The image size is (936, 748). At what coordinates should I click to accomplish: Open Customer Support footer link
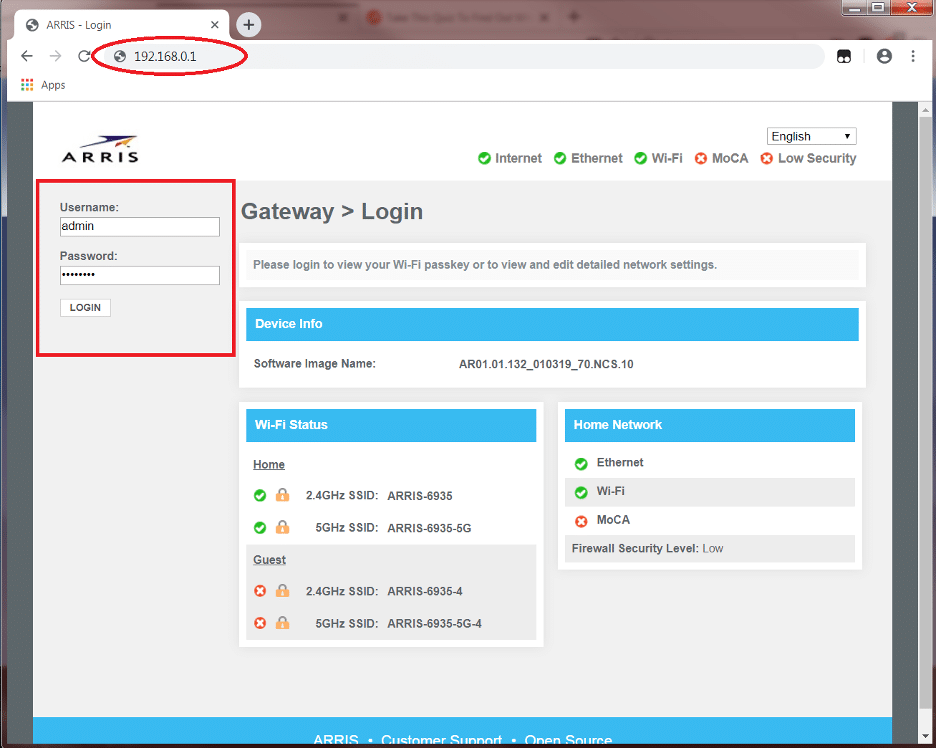pos(441,739)
